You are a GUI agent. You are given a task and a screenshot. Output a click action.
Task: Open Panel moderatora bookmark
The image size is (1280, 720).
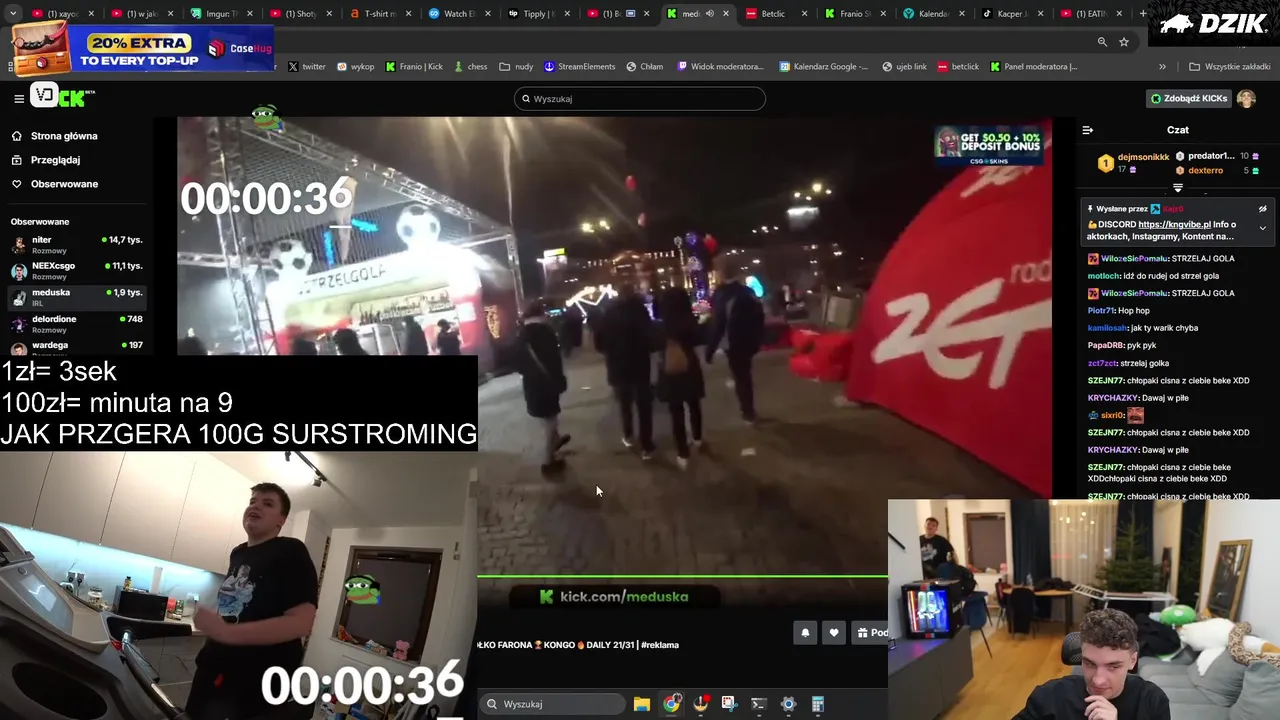click(x=1034, y=67)
